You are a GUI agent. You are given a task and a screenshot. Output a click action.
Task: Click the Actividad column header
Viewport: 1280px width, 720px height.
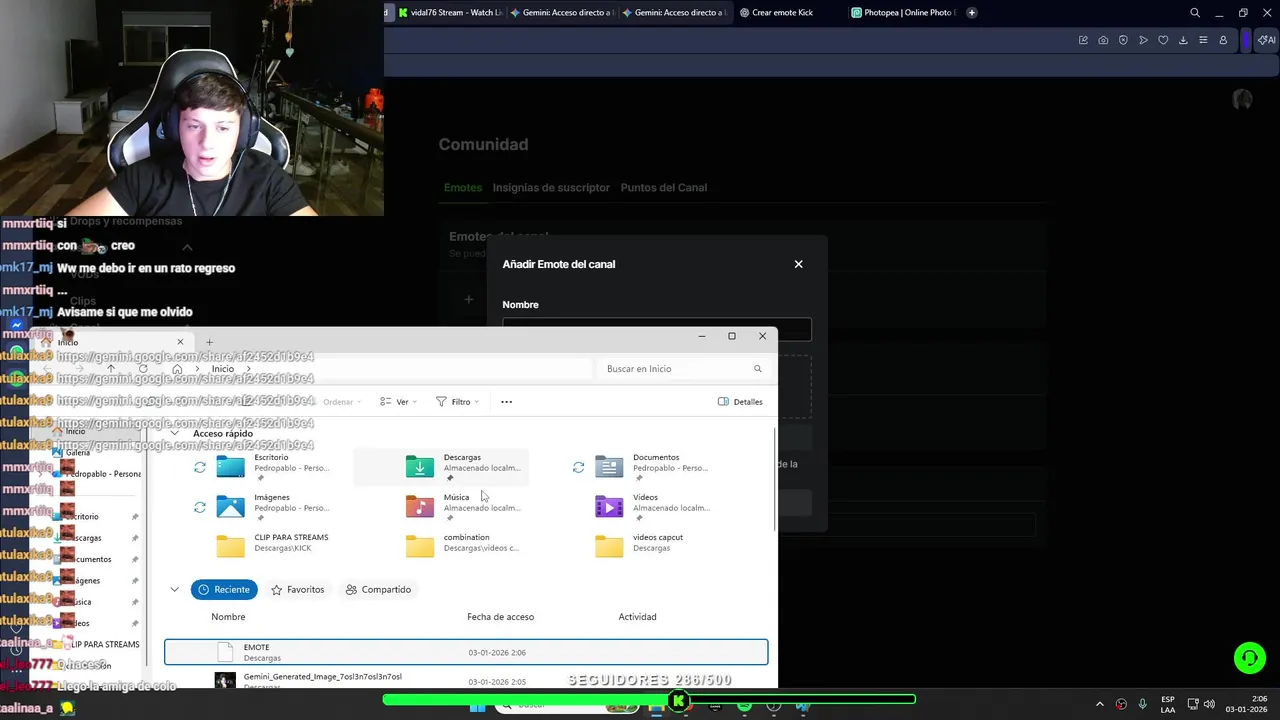tap(637, 617)
